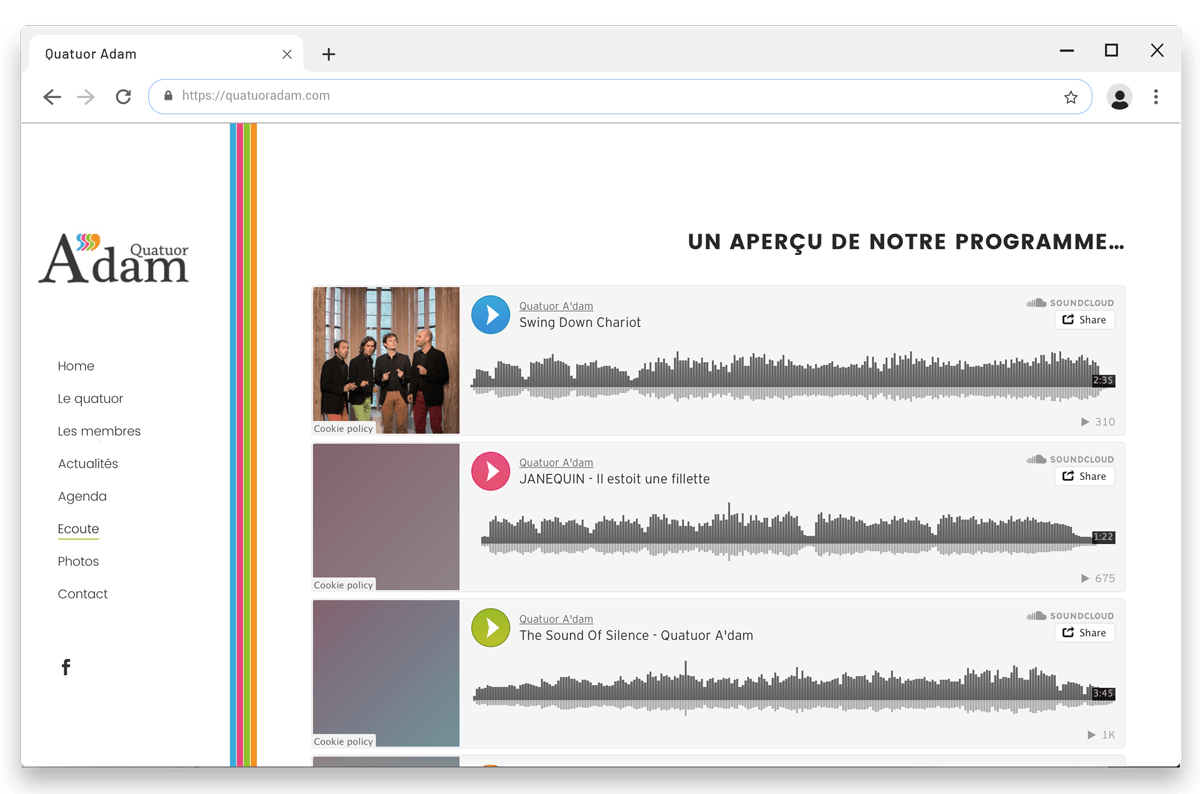Play the Swing Down Chariot track
Viewport: 1200px width, 794px height.
point(490,315)
